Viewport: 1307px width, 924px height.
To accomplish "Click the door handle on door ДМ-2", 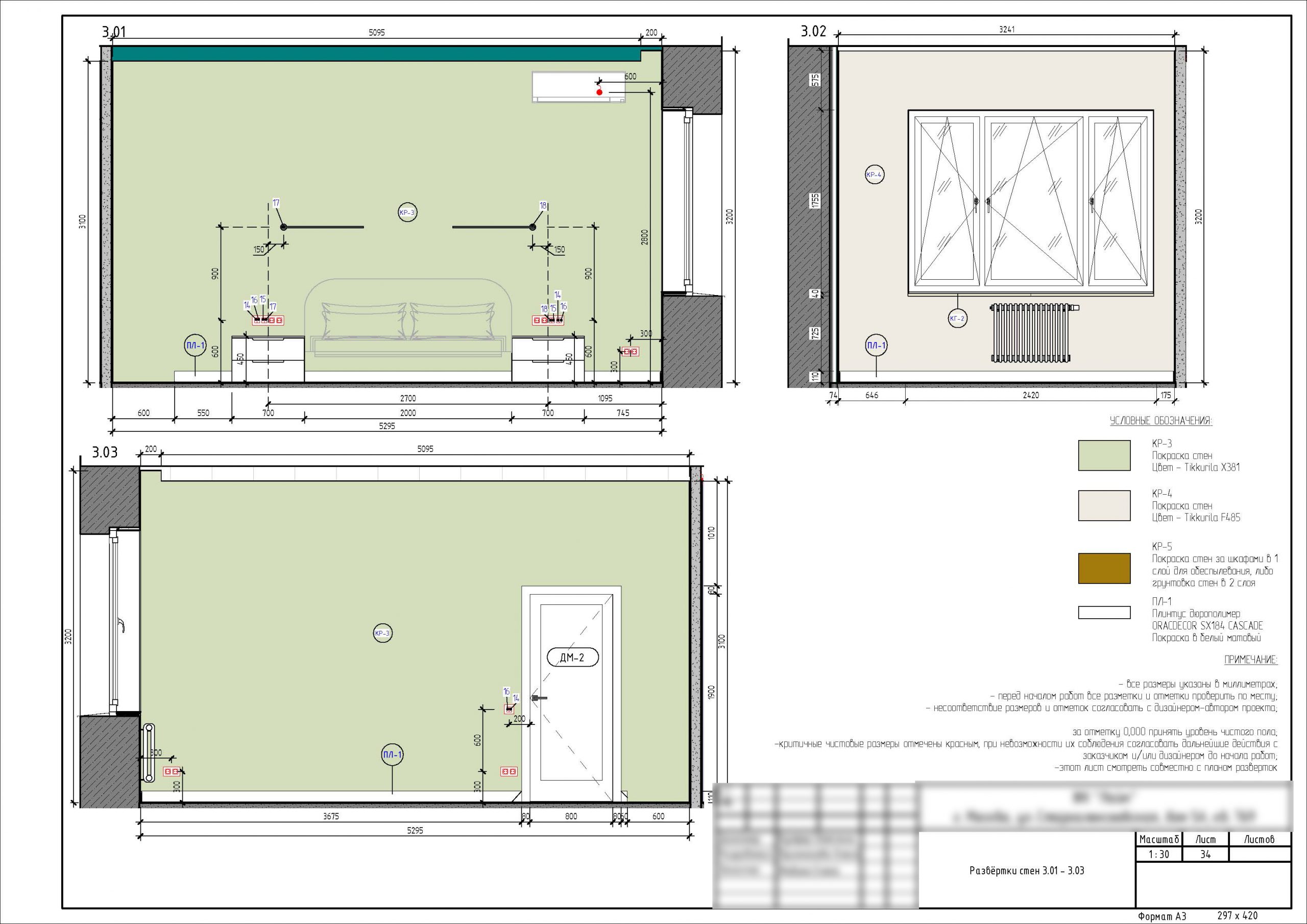I will pos(539,698).
